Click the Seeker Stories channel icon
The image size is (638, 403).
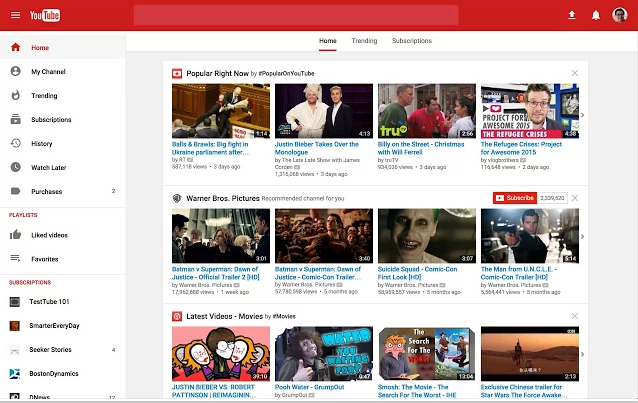pyautogui.click(x=15, y=350)
